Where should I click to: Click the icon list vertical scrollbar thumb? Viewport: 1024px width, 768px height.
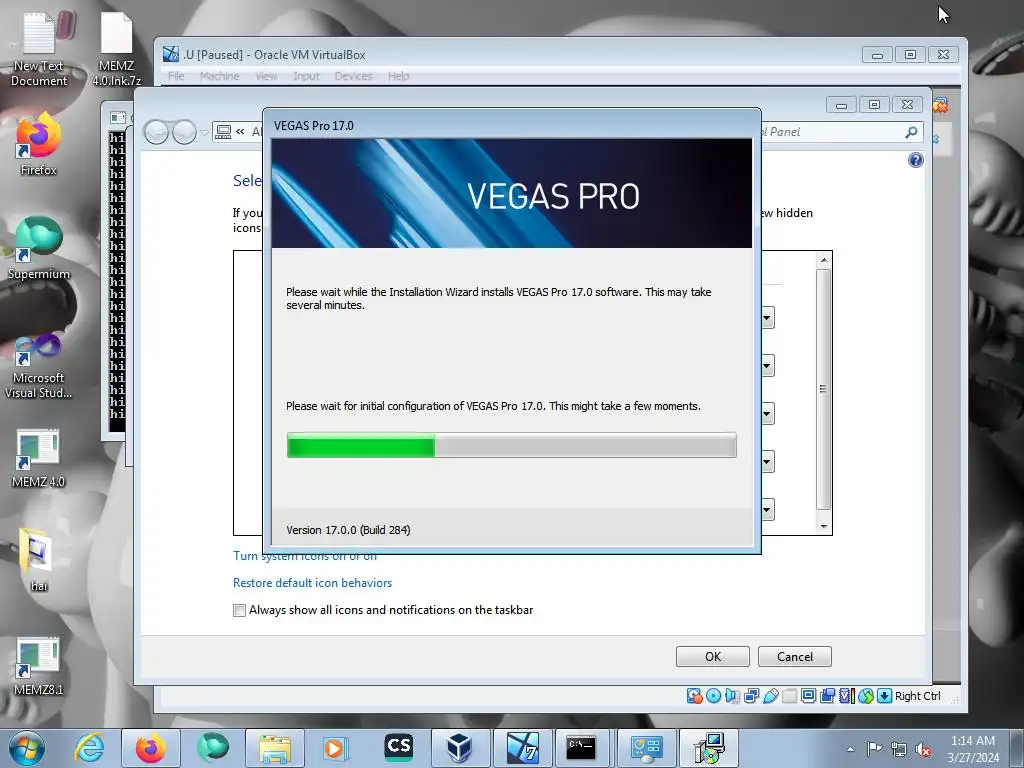click(x=824, y=389)
